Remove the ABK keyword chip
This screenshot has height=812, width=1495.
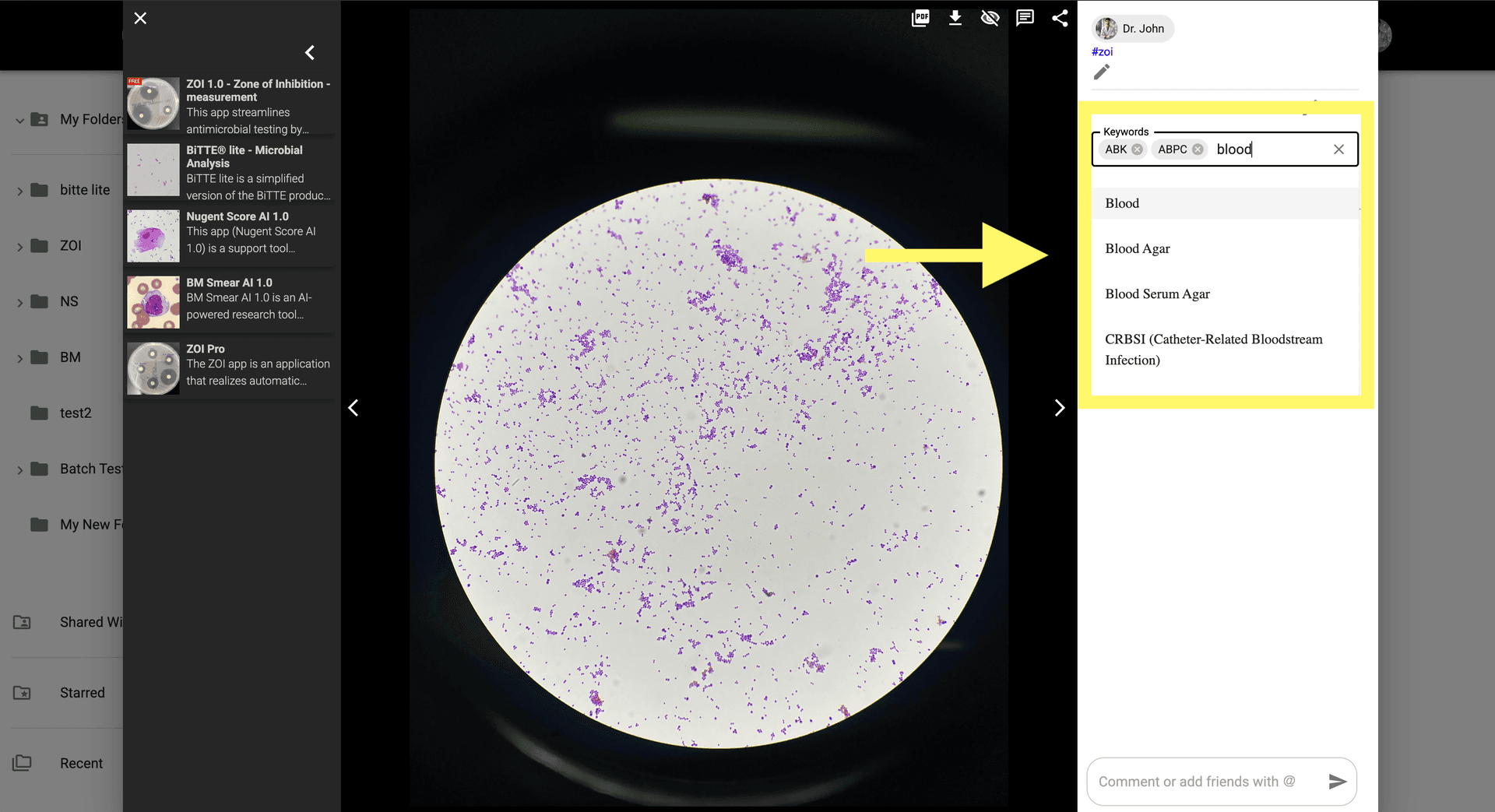click(x=1138, y=149)
